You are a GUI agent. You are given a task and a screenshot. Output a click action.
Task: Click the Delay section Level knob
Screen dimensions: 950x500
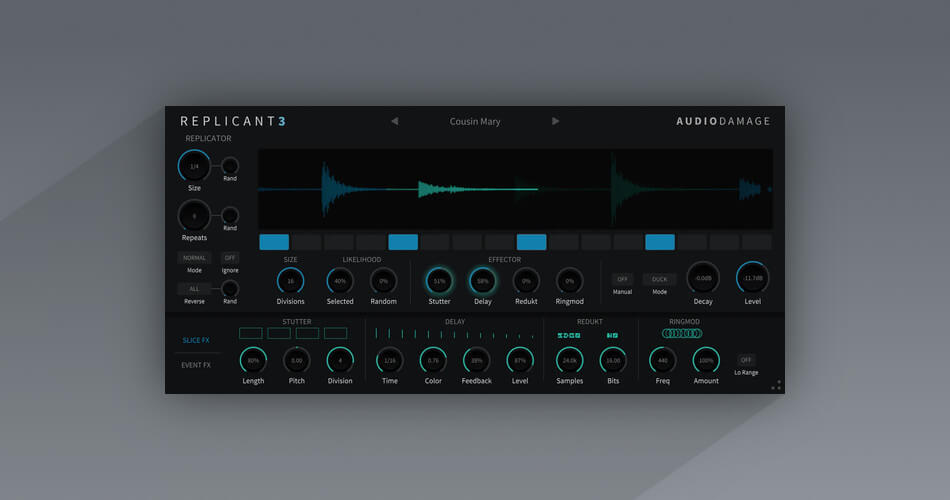coord(520,361)
